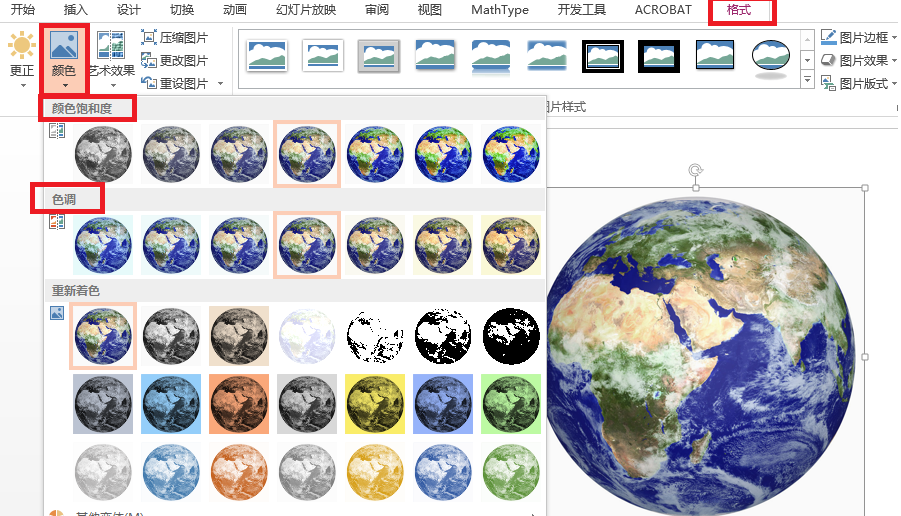The height and width of the screenshot is (516, 901).
Task: Choose the washout recolor option
Action: 307,336
